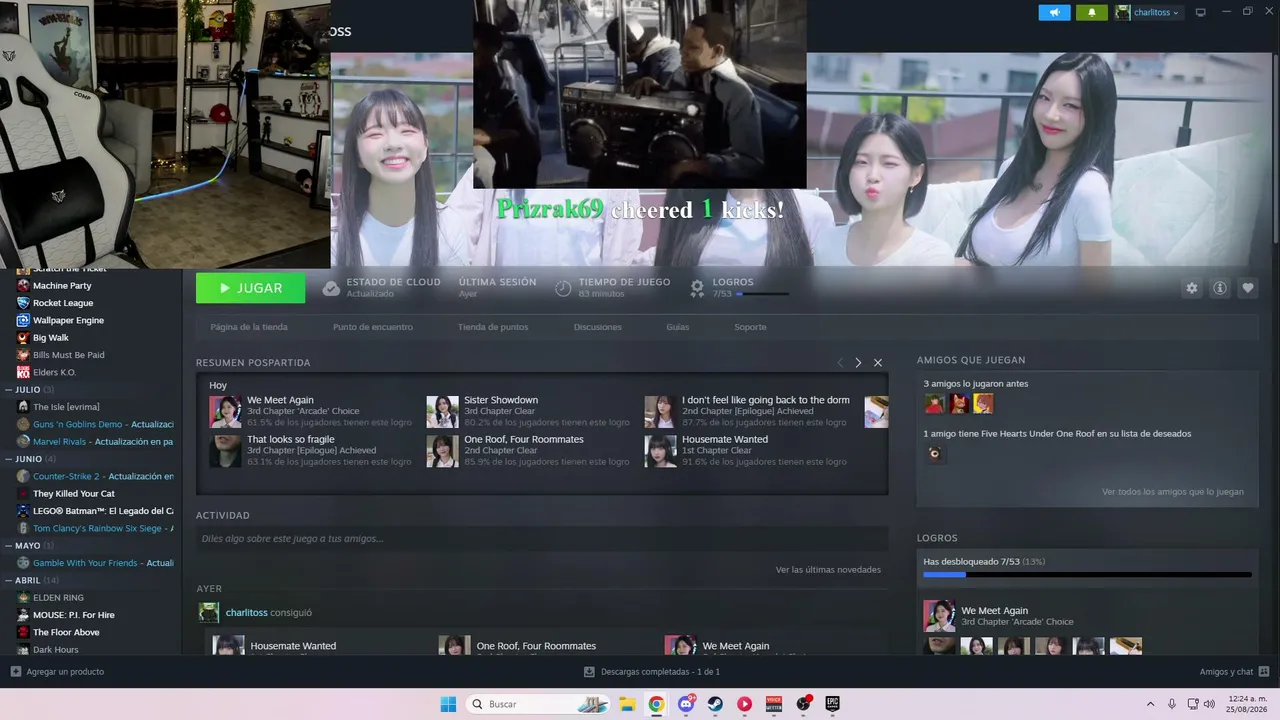Go to next post-game summary page
Screen dimensions: 1280x720
[x=858, y=362]
